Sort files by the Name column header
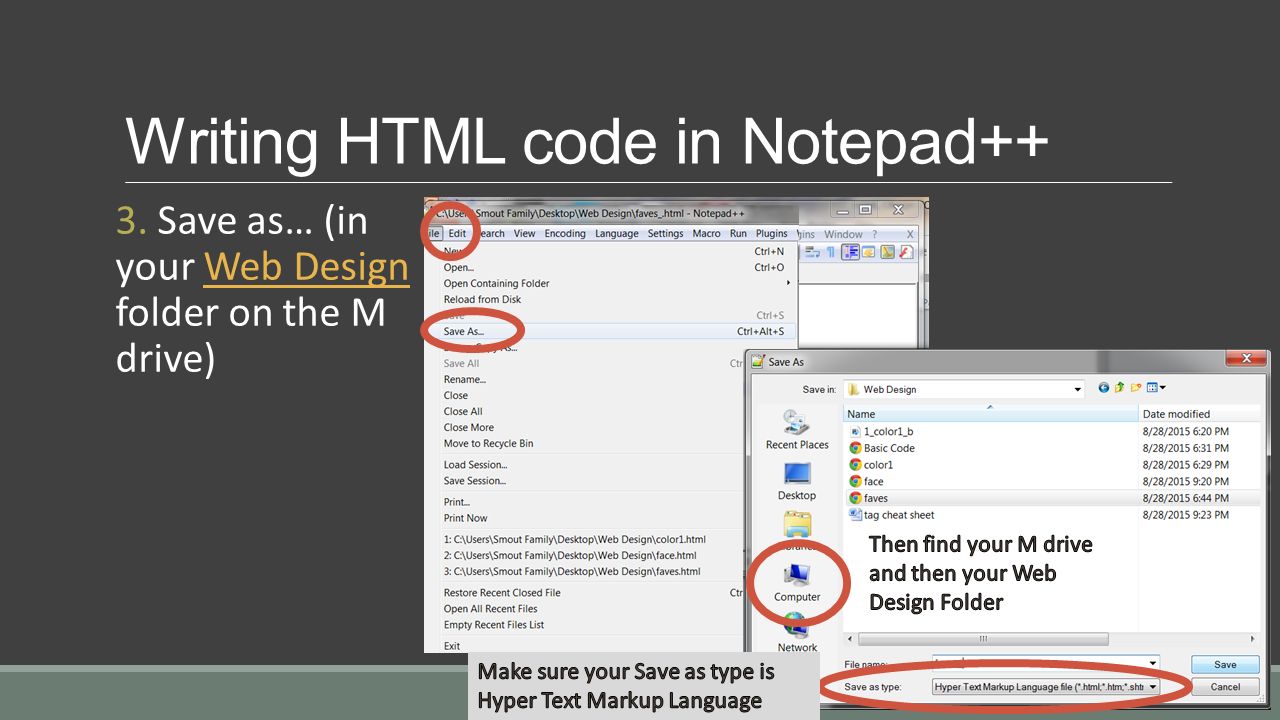Viewport: 1280px width, 720px height. (x=992, y=413)
